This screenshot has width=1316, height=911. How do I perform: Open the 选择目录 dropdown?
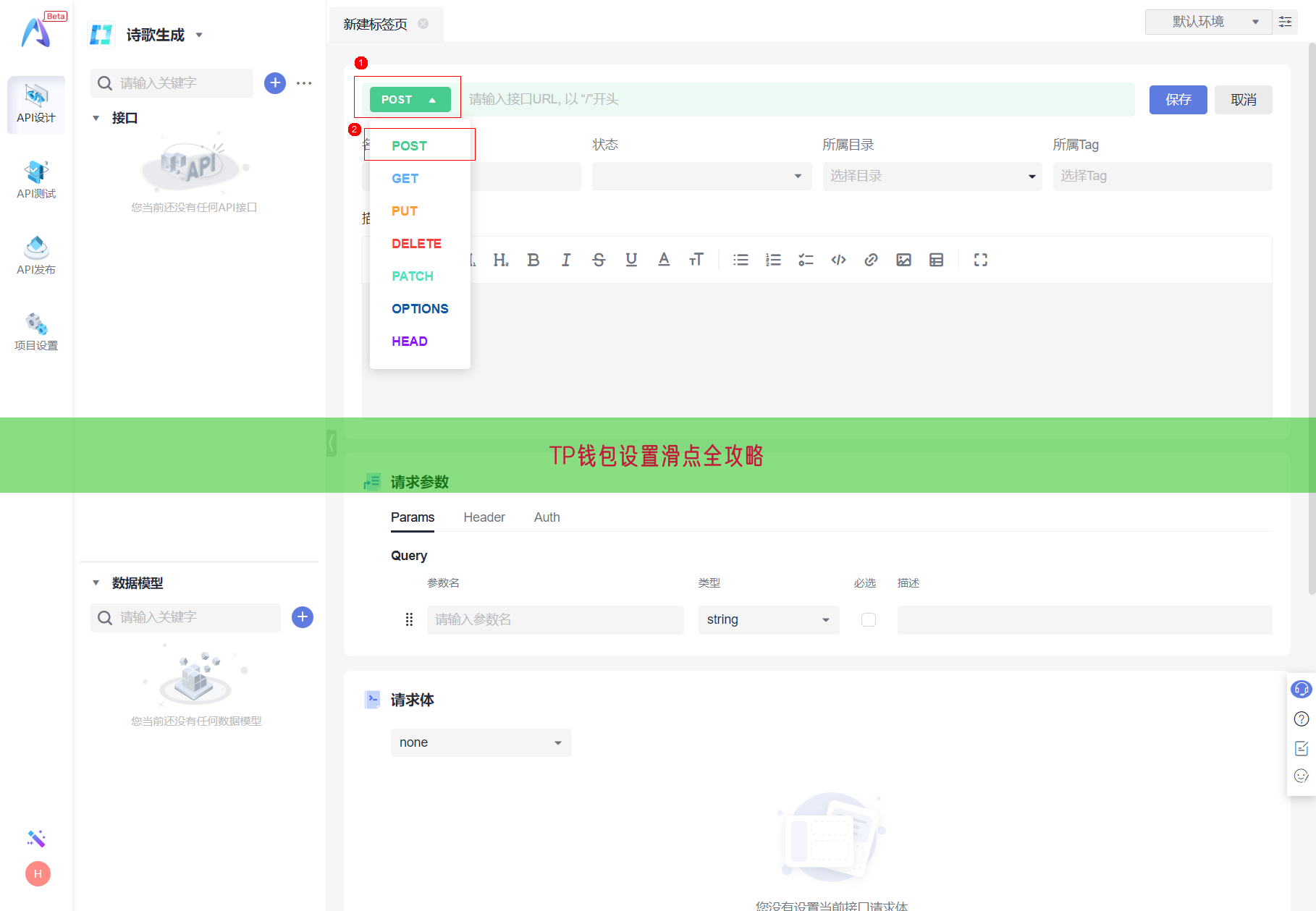932,177
